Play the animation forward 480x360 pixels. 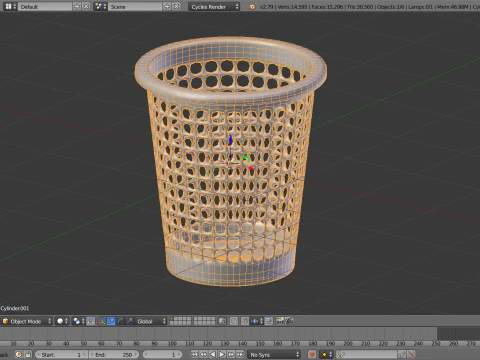pyautogui.click(x=222, y=354)
